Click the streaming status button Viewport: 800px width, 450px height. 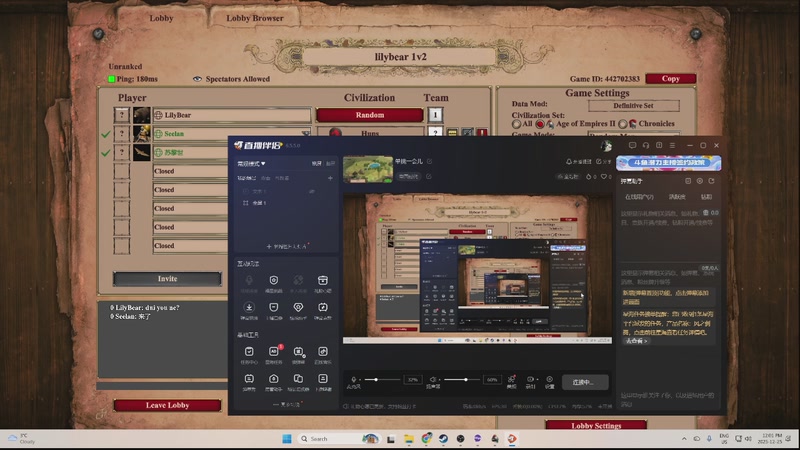coord(585,382)
